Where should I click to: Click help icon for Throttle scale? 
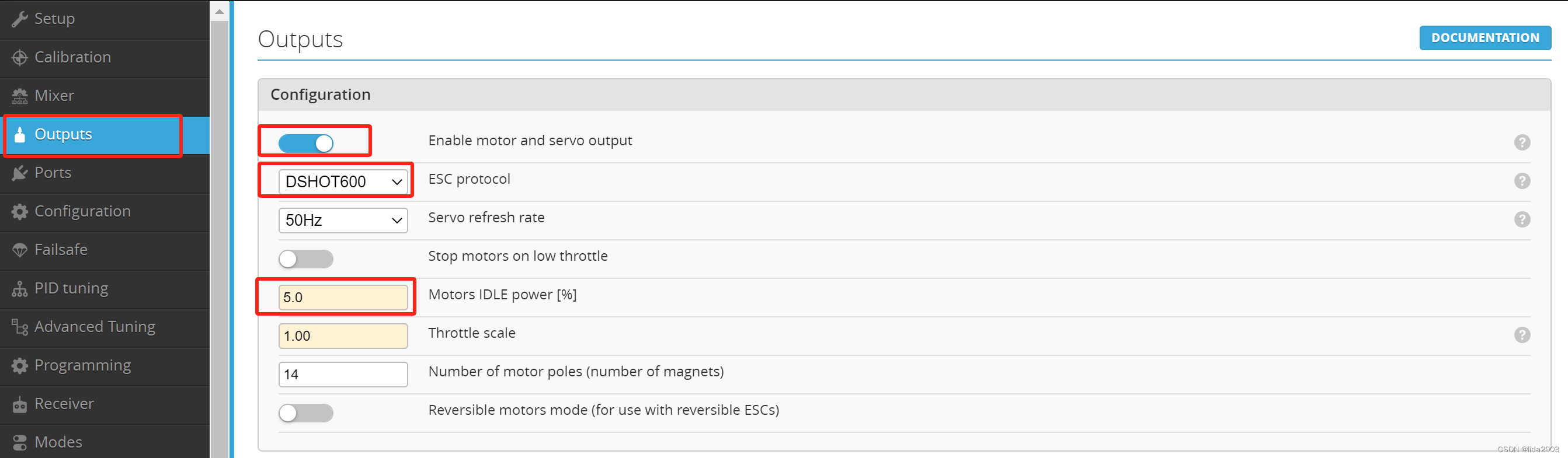[x=1522, y=334]
